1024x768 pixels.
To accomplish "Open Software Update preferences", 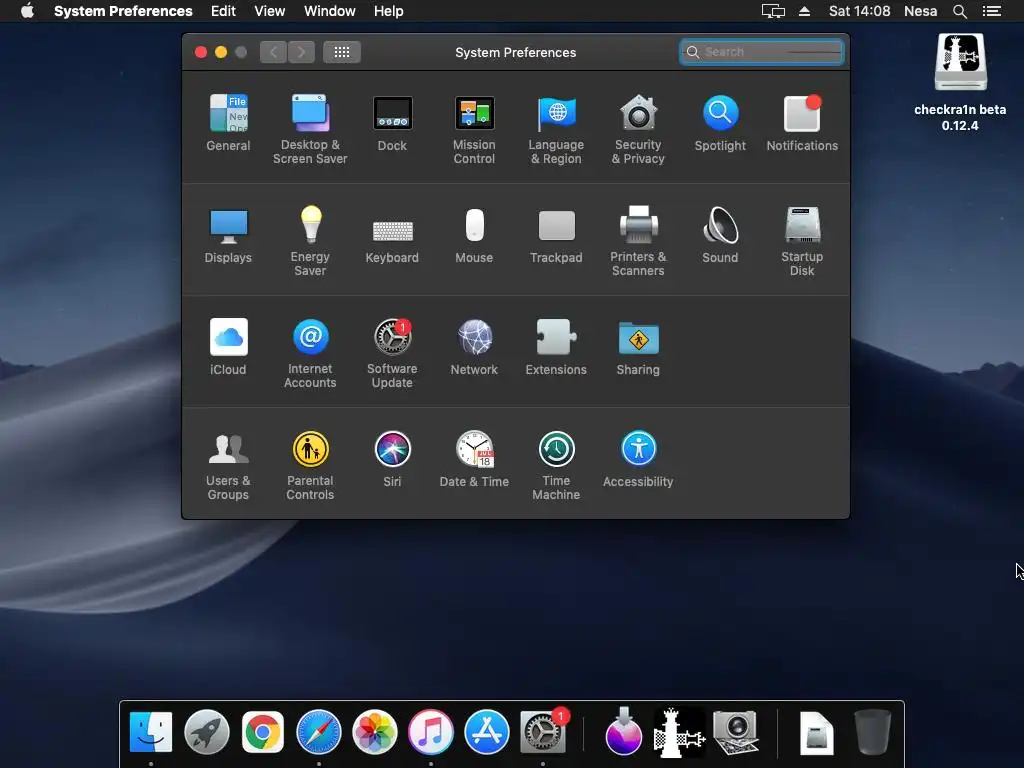I will click(x=392, y=354).
